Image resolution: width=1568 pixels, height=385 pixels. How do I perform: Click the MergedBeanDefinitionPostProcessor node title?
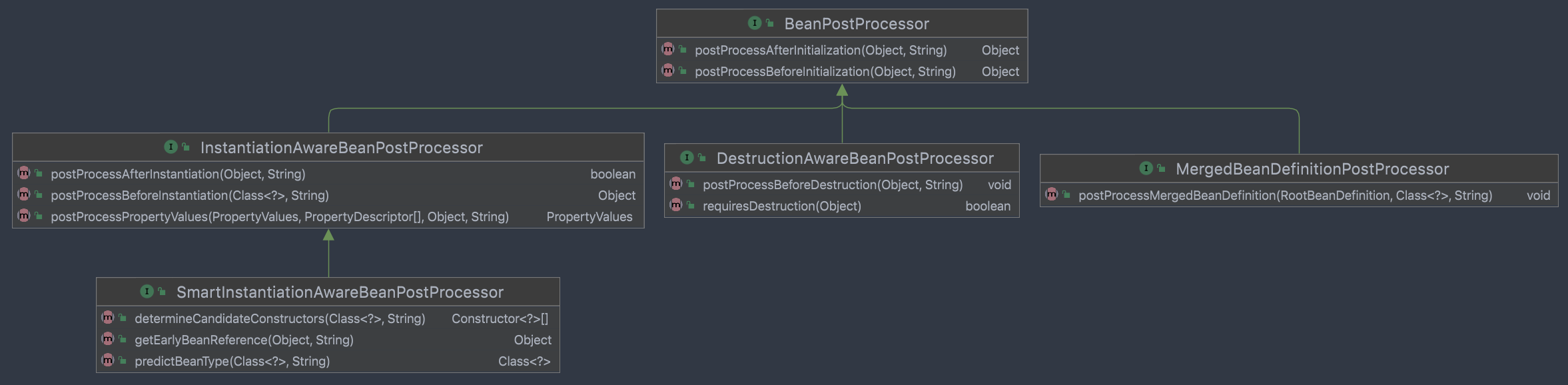[1312, 169]
